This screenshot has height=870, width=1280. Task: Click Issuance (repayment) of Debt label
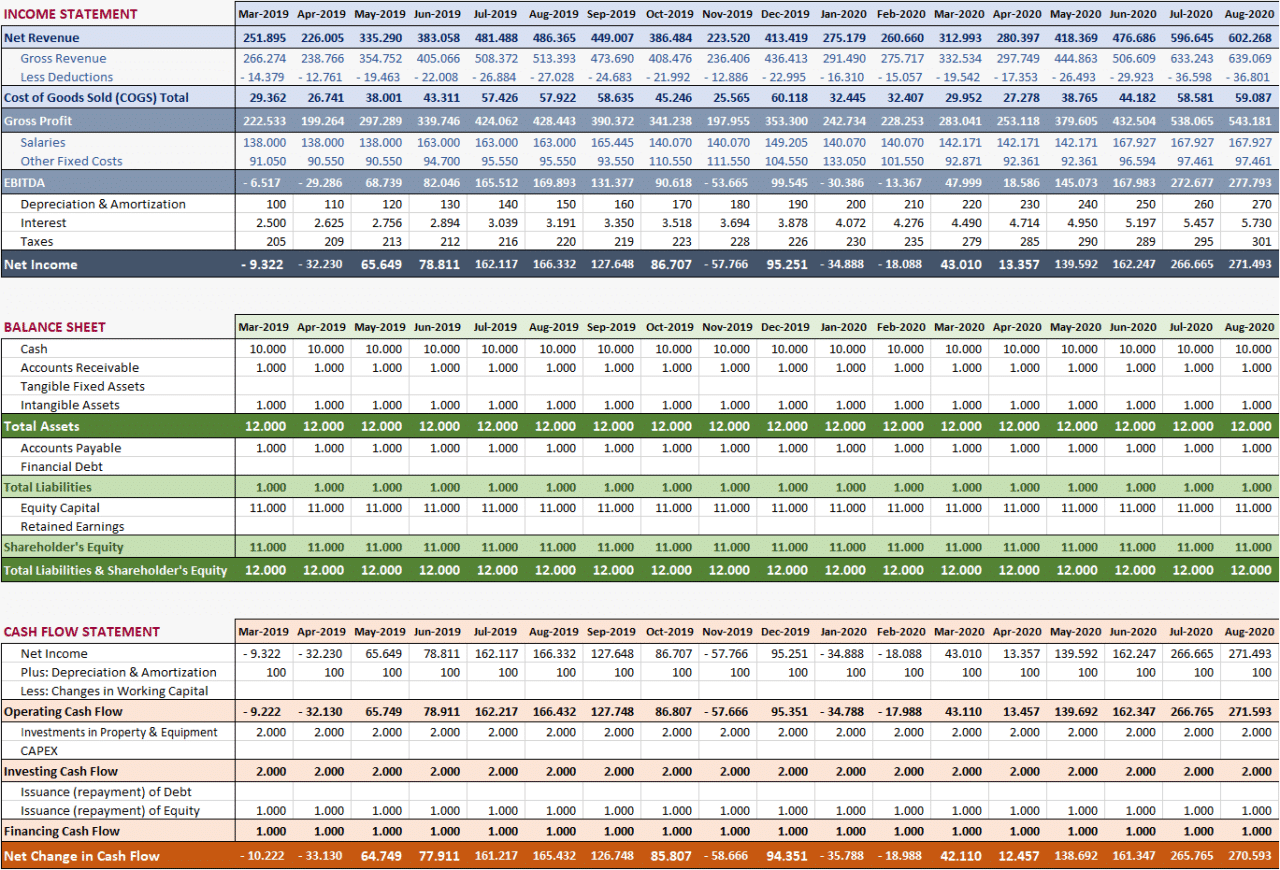click(x=106, y=792)
